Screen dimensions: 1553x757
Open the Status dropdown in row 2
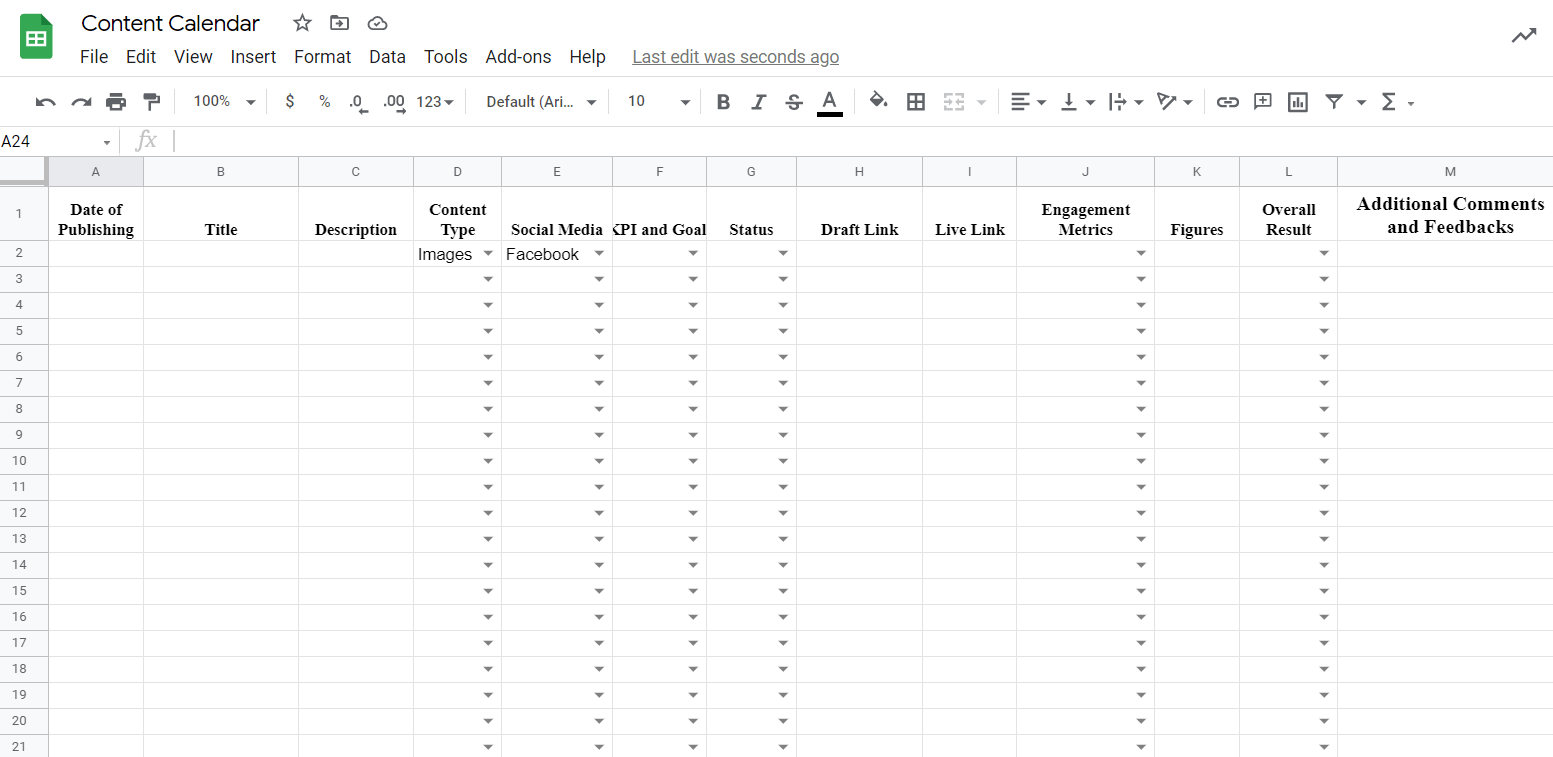(783, 254)
